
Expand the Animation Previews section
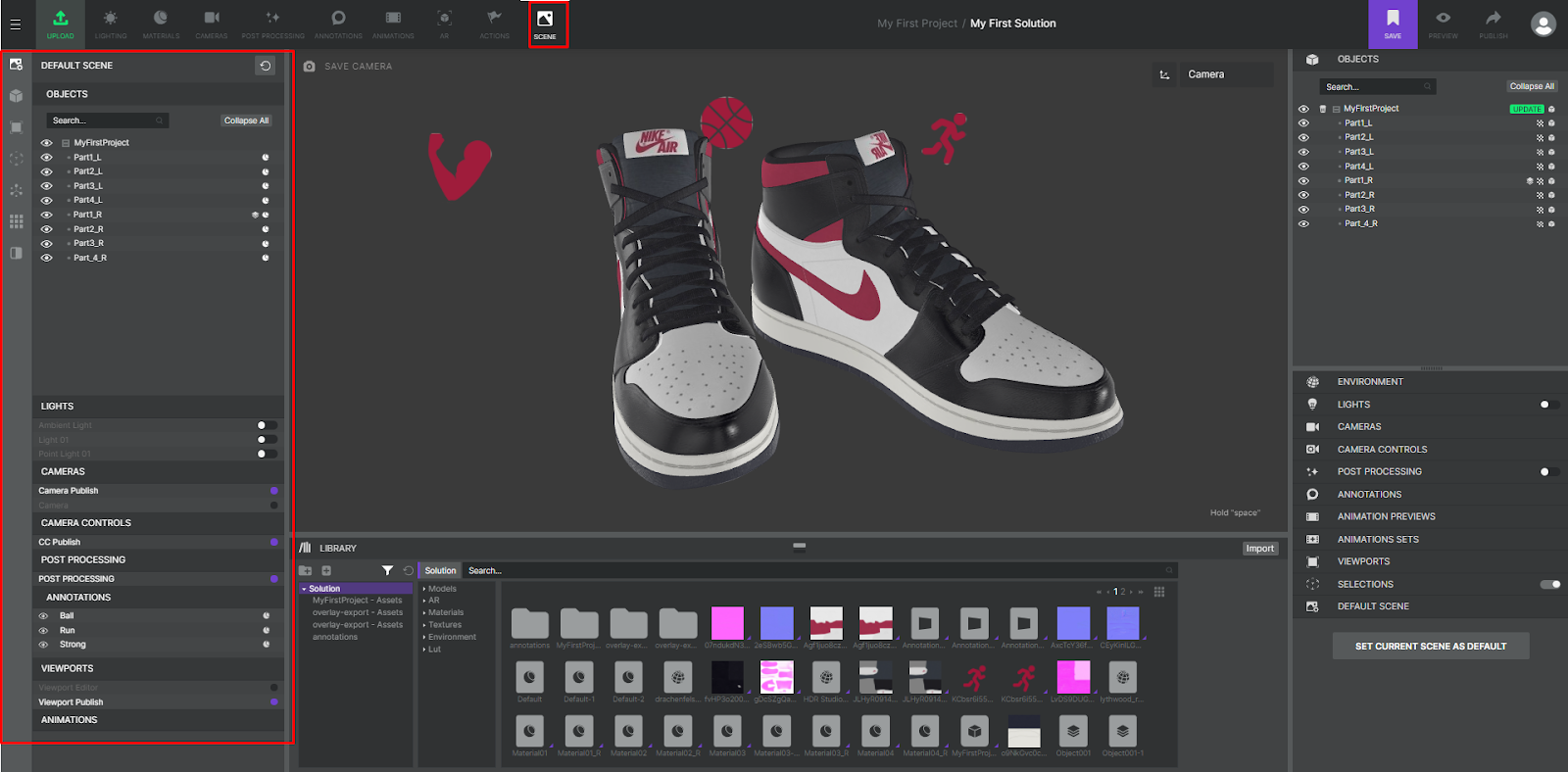pyautogui.click(x=1430, y=516)
